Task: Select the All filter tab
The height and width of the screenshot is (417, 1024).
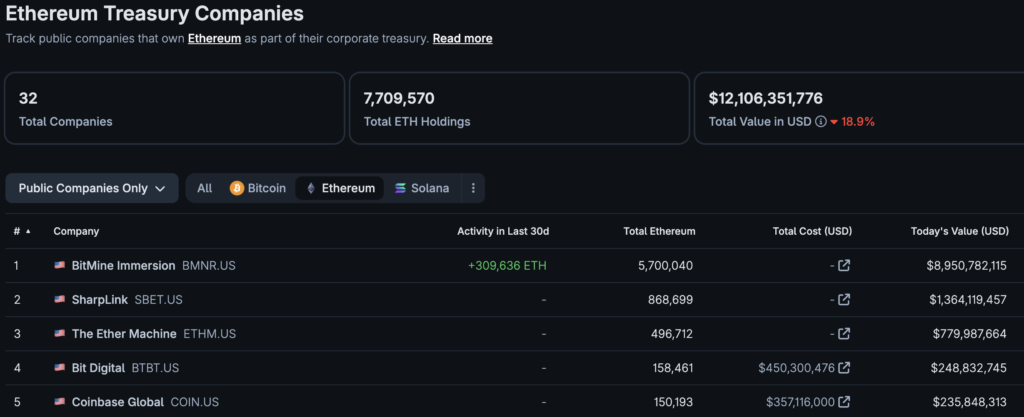Action: point(204,188)
